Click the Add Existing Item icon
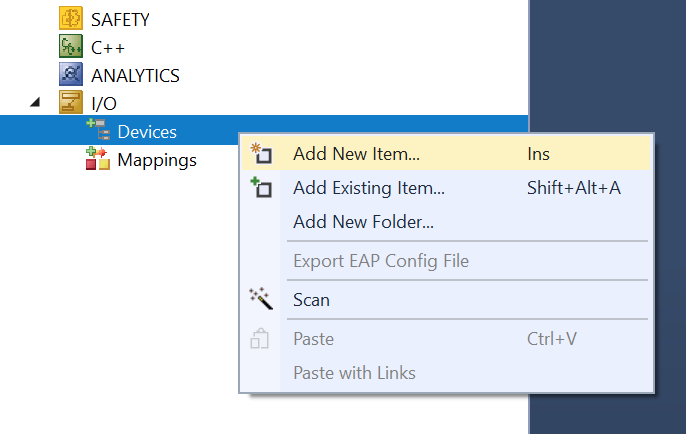 (x=261, y=187)
